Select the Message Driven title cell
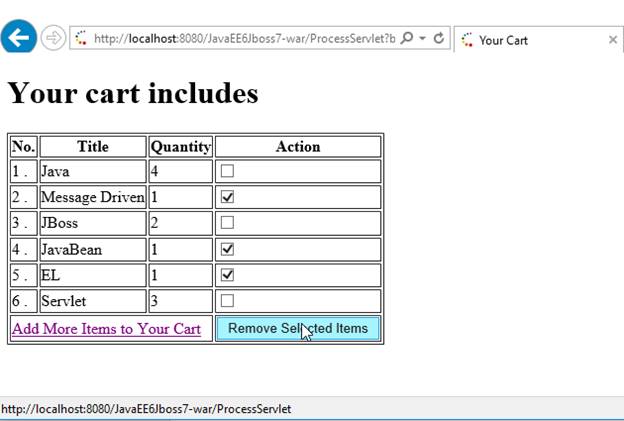Image resolution: width=624 pixels, height=421 pixels. tap(93, 197)
